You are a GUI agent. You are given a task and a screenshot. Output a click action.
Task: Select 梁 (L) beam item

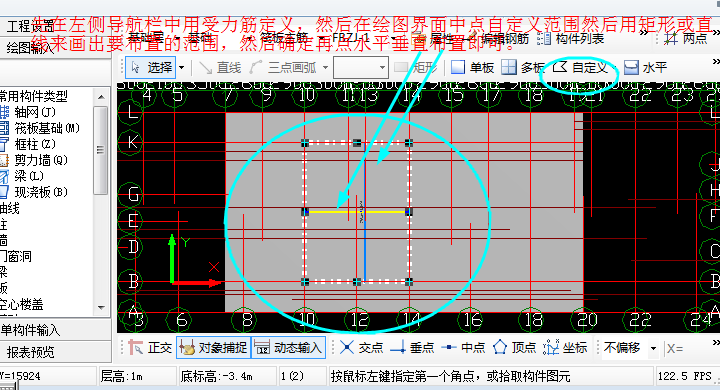(22, 176)
